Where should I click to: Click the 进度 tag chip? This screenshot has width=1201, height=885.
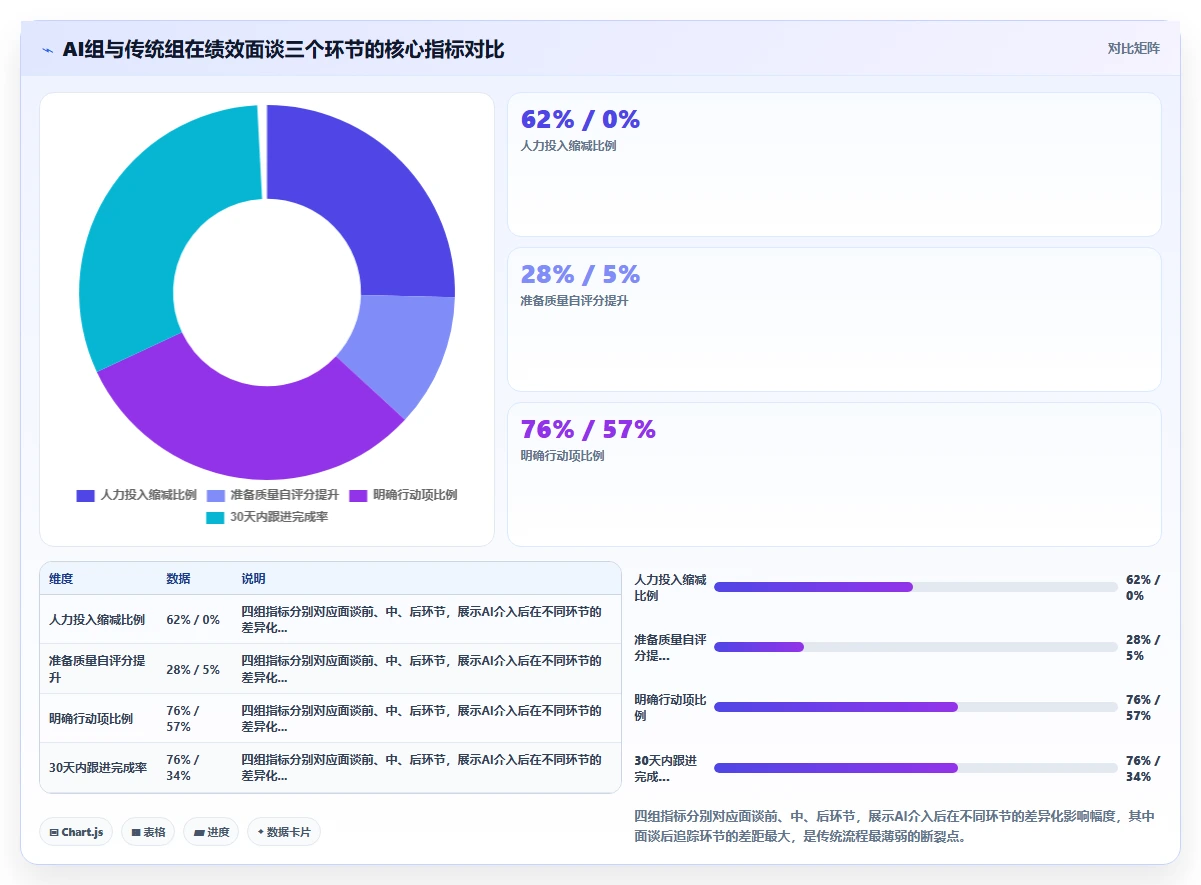coord(211,832)
